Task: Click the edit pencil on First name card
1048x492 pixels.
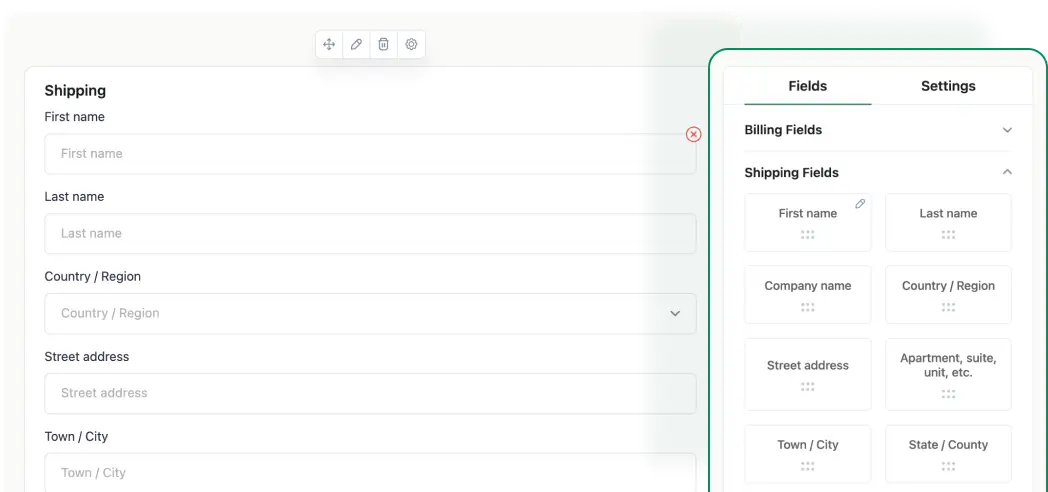Action: click(859, 204)
